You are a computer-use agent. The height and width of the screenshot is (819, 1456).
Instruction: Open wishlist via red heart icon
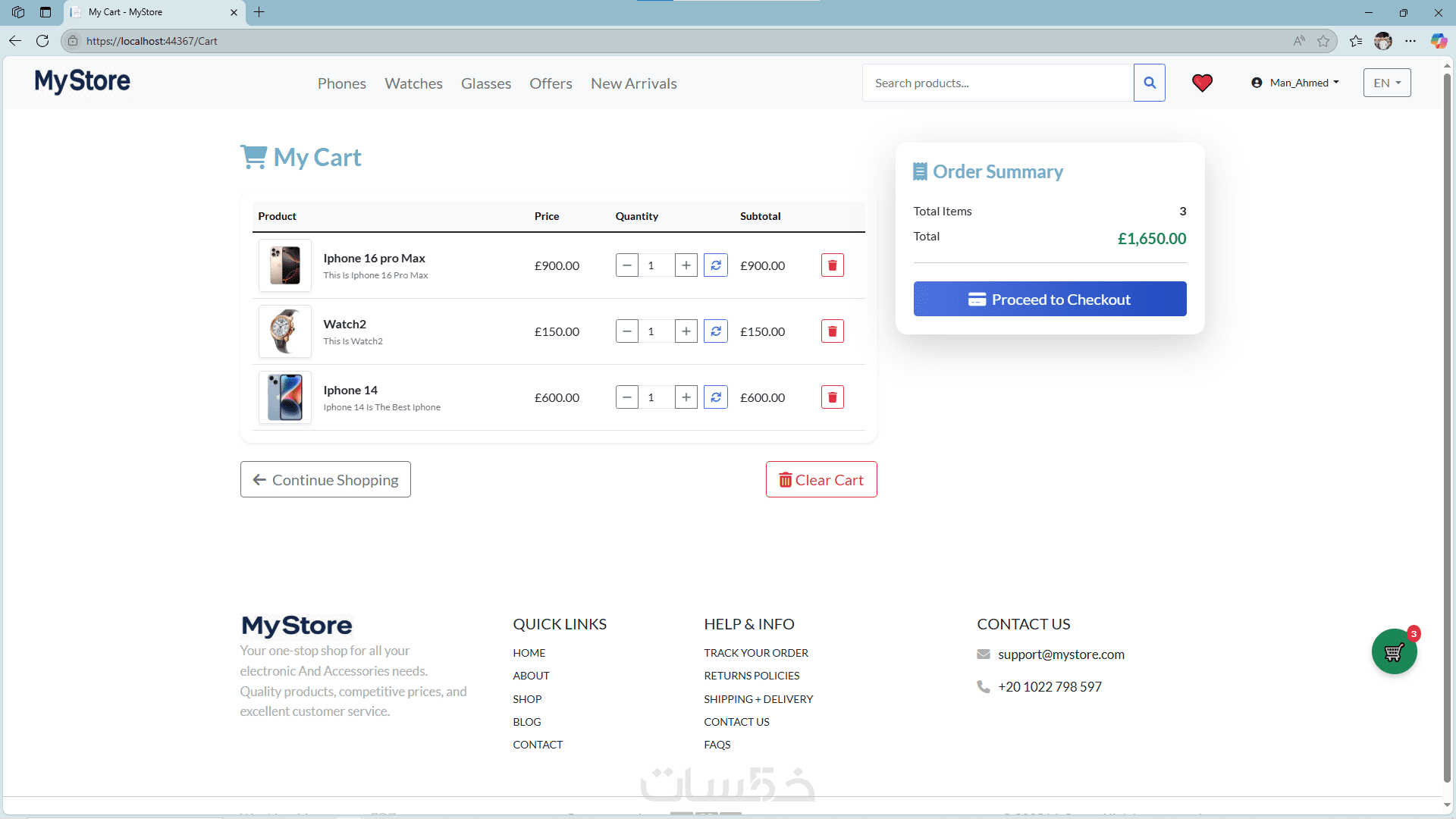(x=1202, y=83)
